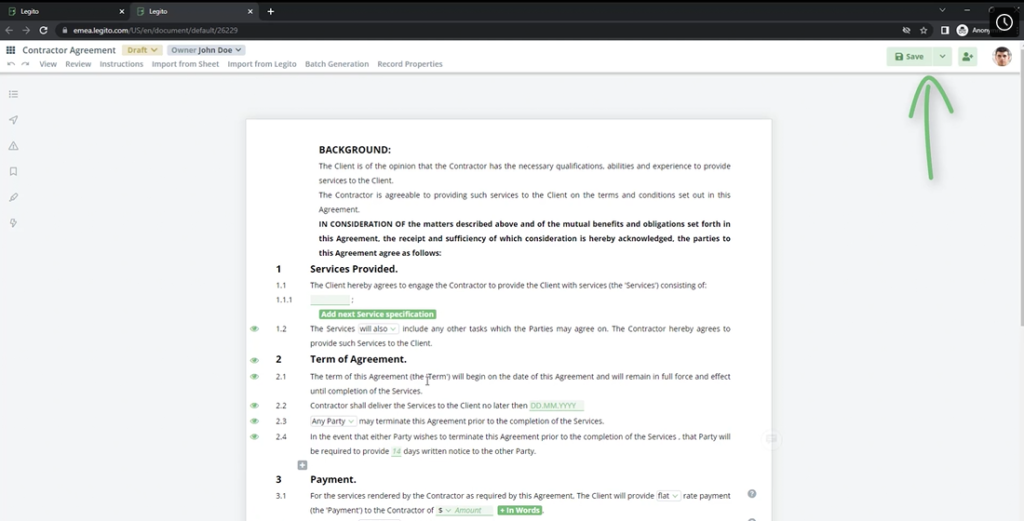Click the 'Services Provided.' heading
Image resolution: width=1024 pixels, height=521 pixels.
[353, 269]
